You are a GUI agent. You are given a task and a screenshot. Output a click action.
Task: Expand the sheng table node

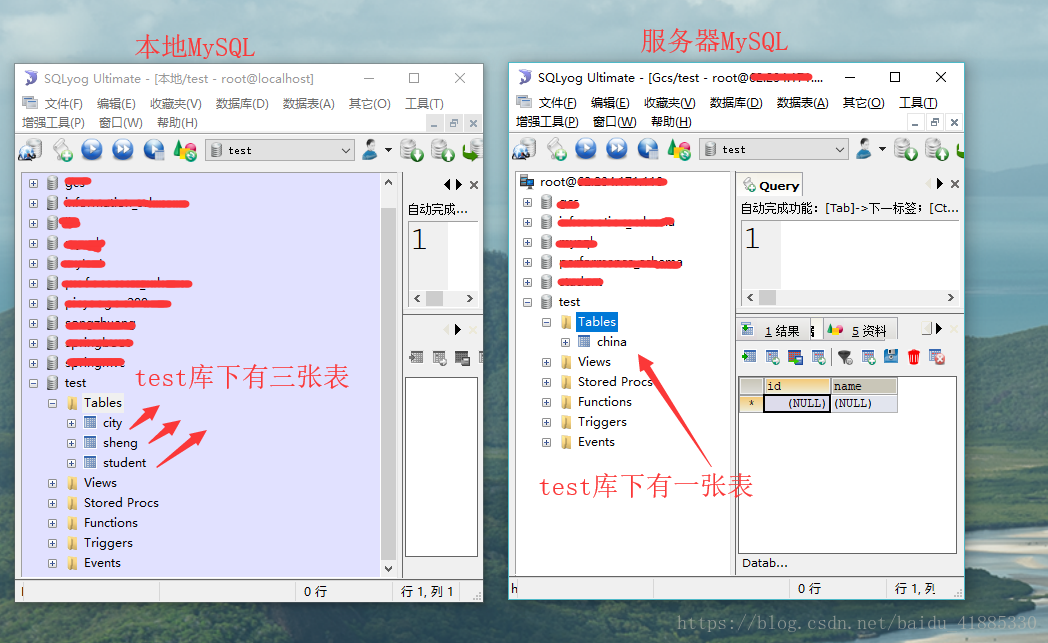pyautogui.click(x=72, y=444)
